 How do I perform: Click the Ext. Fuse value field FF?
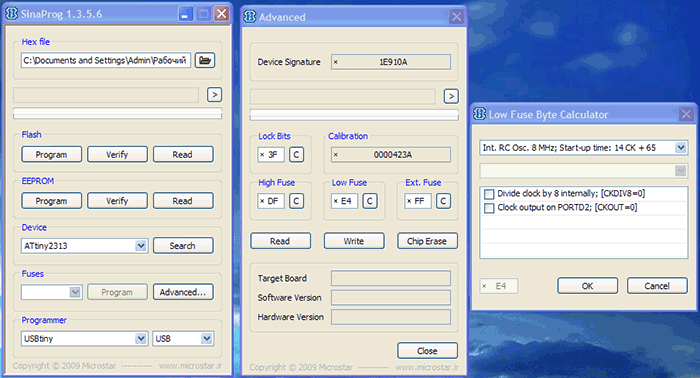coord(418,201)
